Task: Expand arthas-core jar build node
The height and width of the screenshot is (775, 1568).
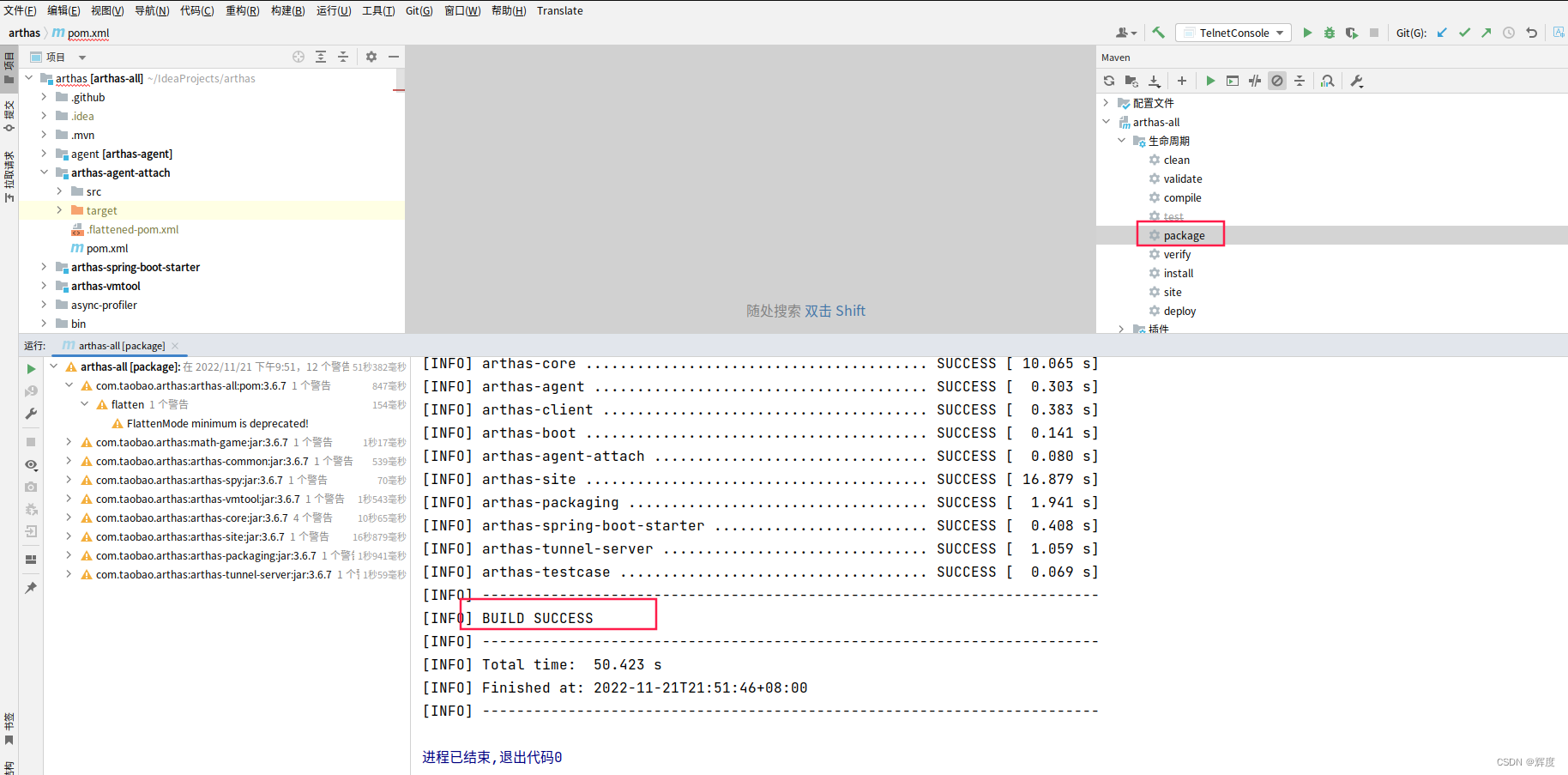Action: 69,518
